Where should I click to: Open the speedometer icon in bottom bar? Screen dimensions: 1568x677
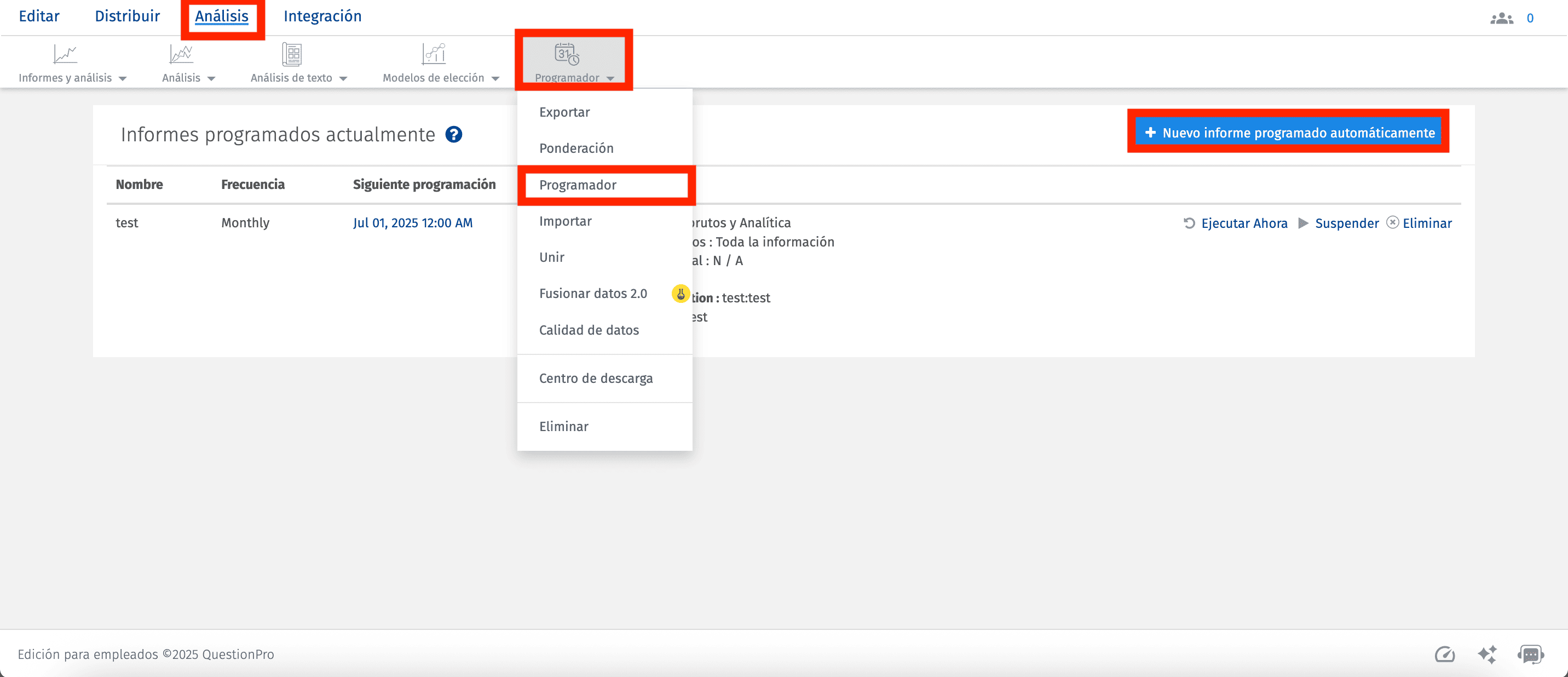(x=1445, y=655)
